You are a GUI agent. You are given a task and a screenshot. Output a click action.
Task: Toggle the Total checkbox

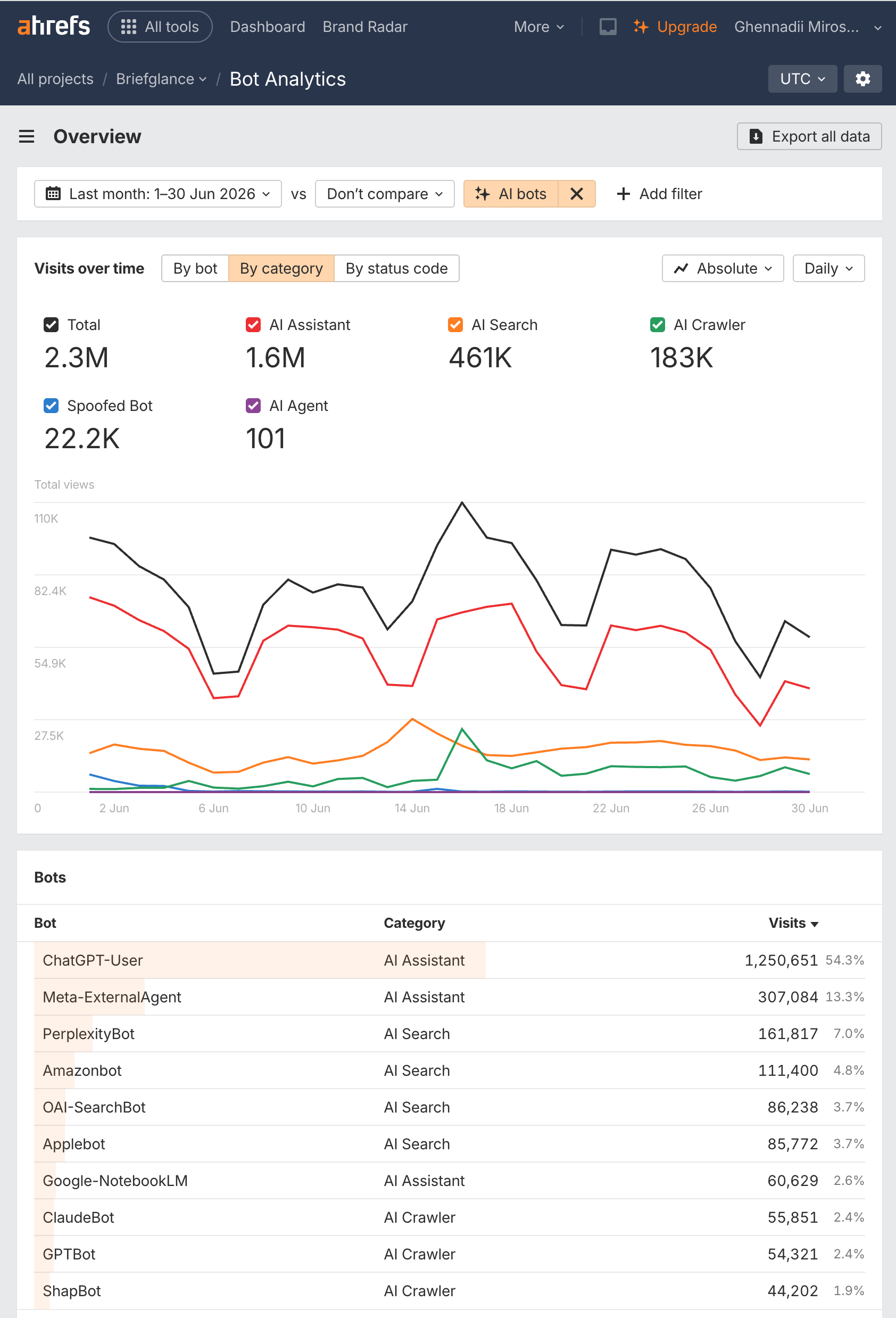tap(51, 325)
